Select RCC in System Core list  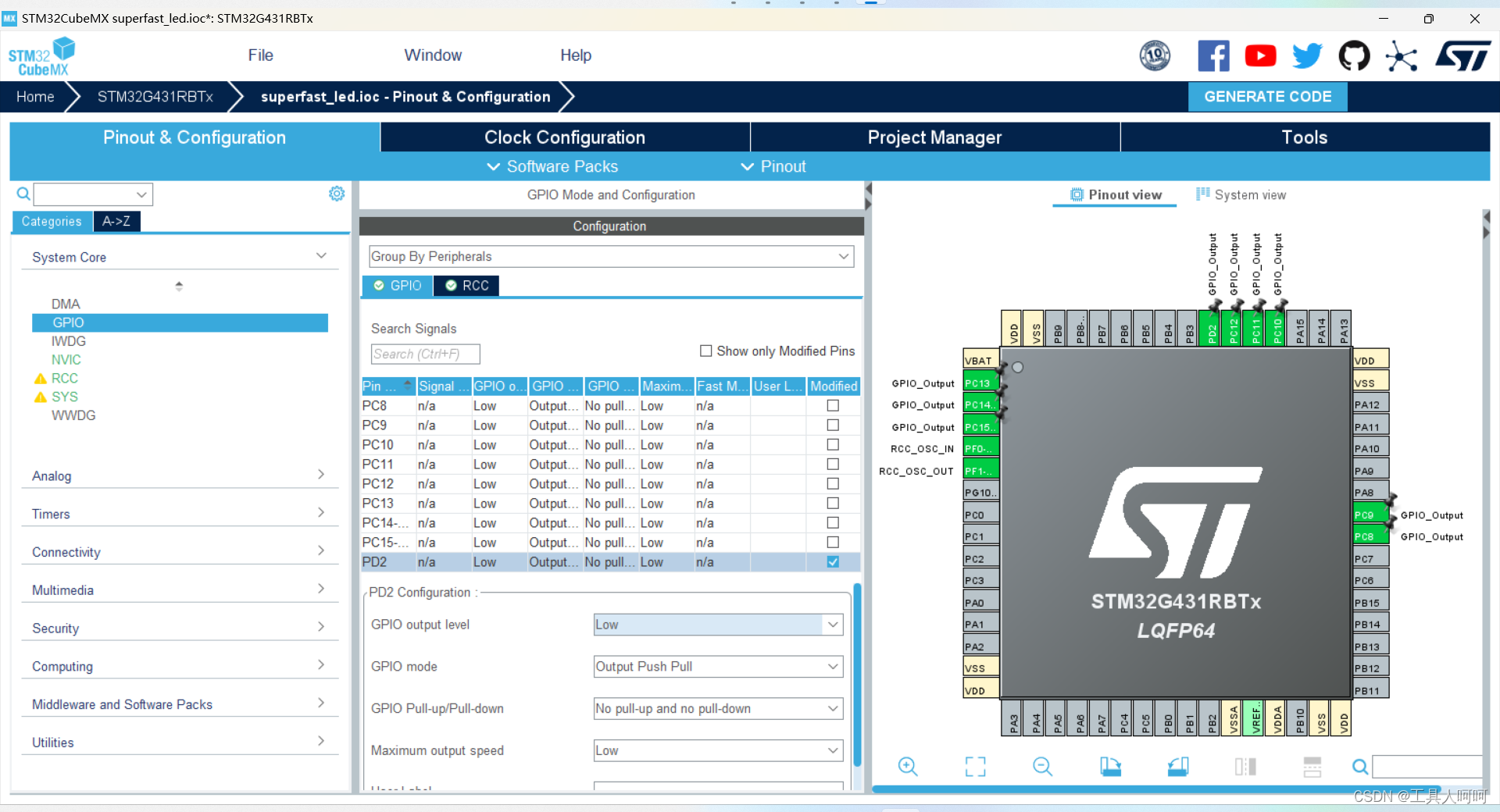(x=65, y=378)
